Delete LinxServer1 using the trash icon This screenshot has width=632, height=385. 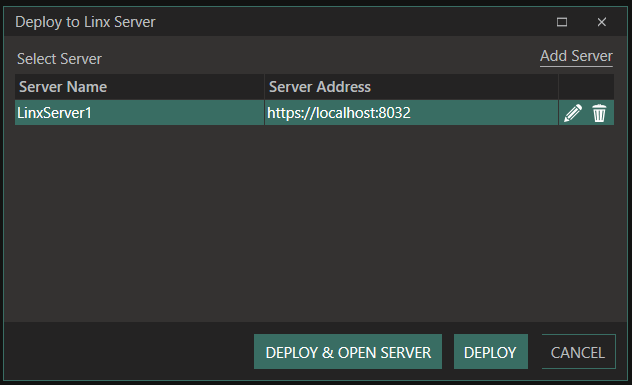[x=599, y=113]
